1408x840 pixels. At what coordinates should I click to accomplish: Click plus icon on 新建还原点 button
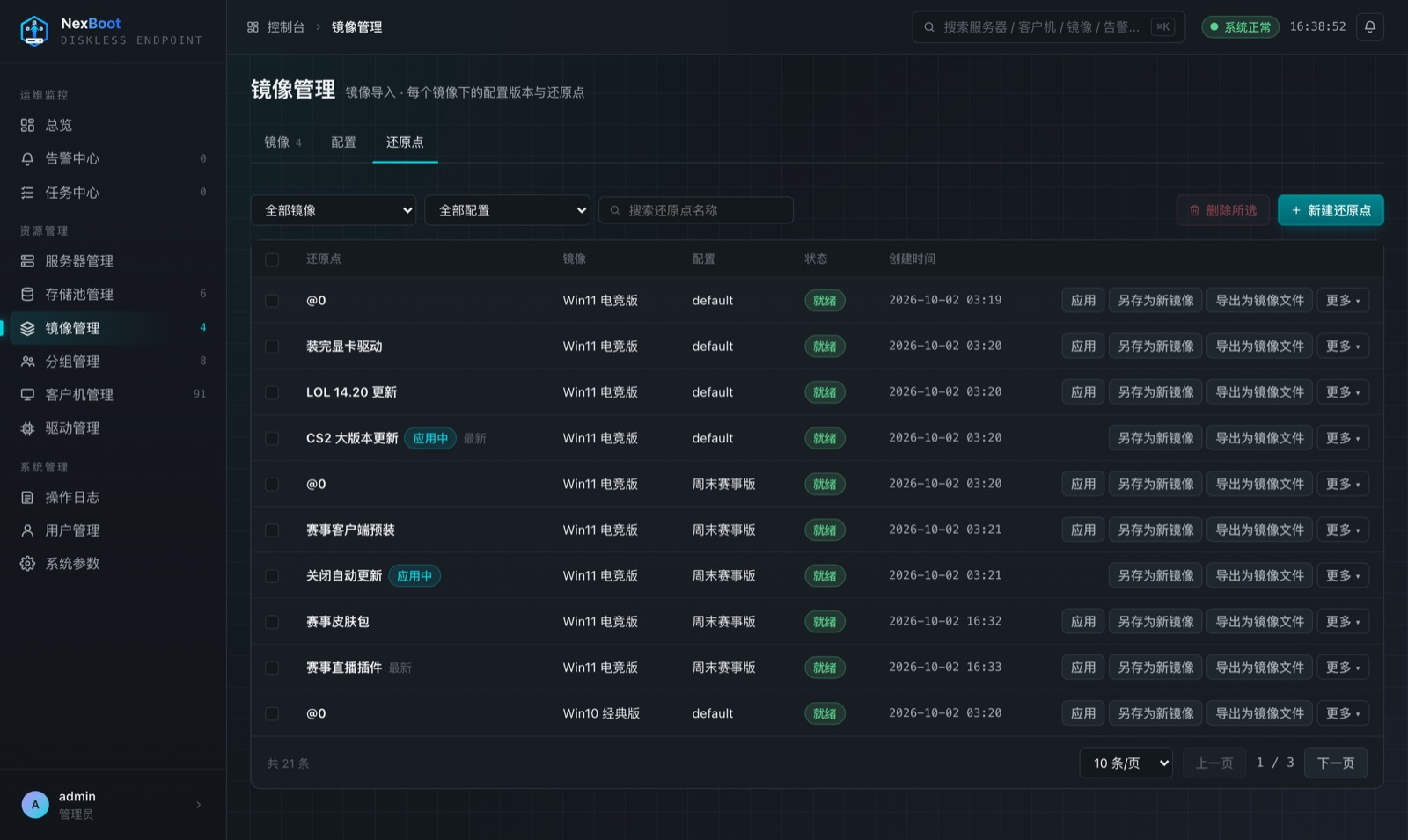tap(1296, 210)
